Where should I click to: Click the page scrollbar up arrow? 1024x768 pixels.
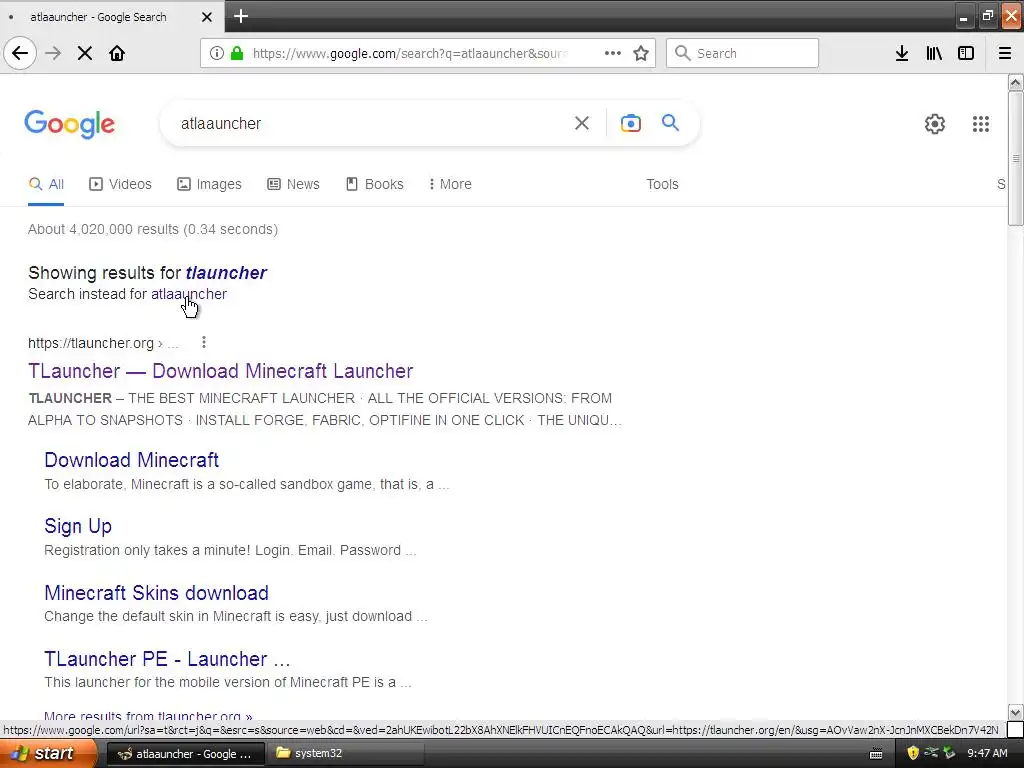1015,82
